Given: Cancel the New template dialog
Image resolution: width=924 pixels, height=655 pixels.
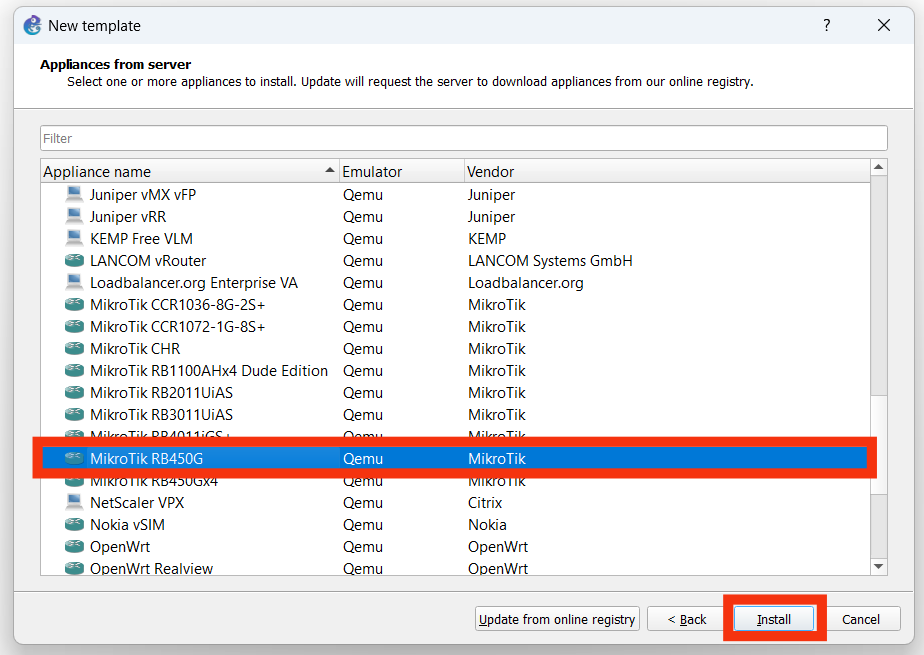Looking at the screenshot, I should 860,620.
